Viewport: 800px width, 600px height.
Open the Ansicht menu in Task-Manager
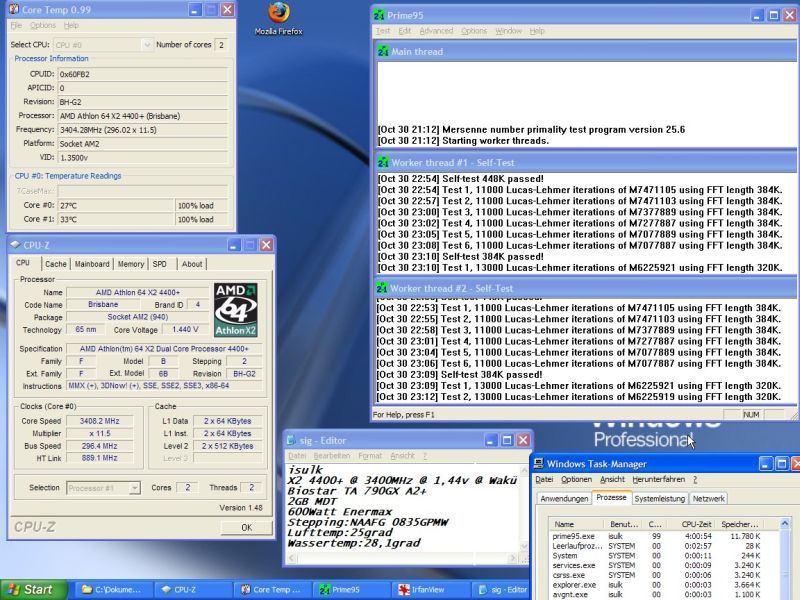(612, 480)
